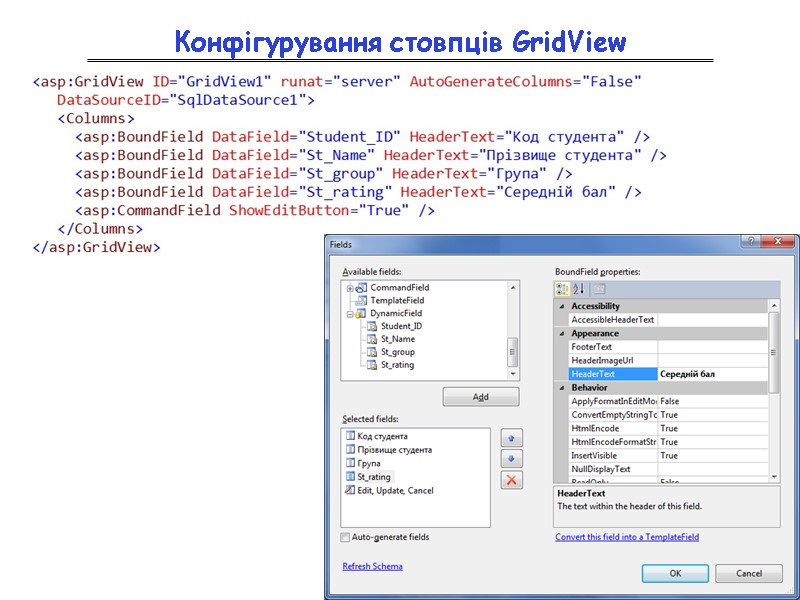Collapse the Behavior property category
Screen dimensions: 800x600
tap(562, 388)
